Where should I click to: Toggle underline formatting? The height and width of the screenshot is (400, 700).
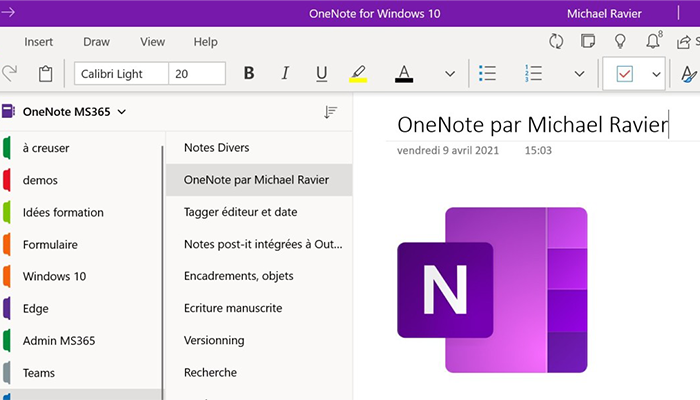tap(321, 74)
